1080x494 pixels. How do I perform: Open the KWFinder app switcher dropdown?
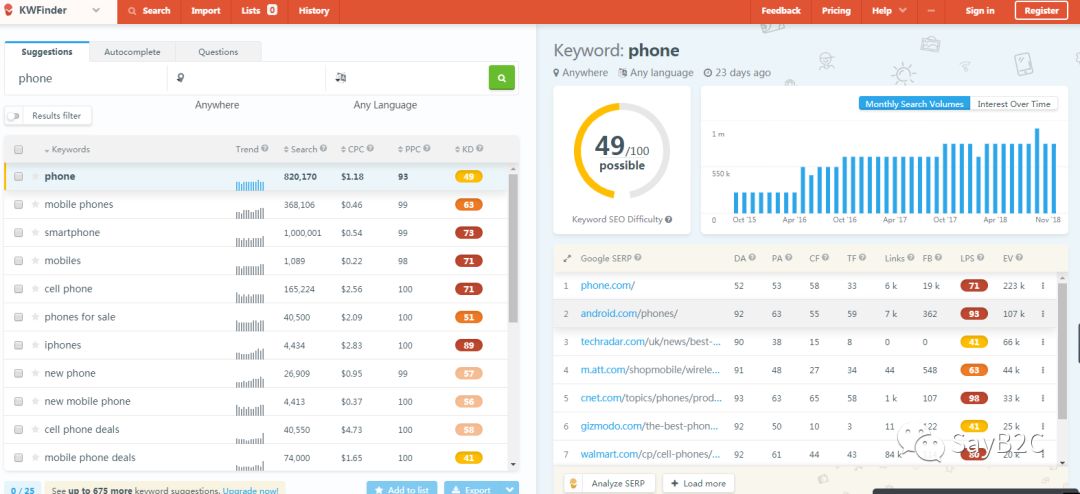tap(96, 10)
